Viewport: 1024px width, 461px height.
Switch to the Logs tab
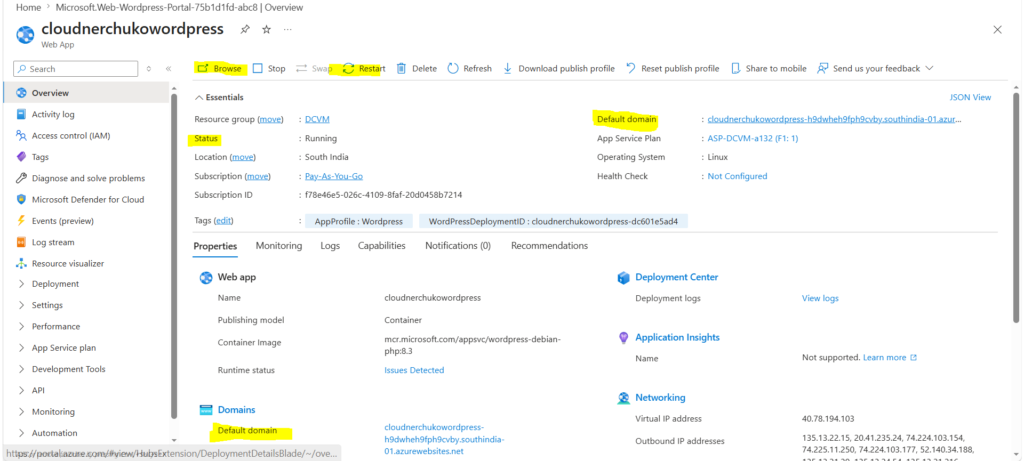click(x=330, y=246)
